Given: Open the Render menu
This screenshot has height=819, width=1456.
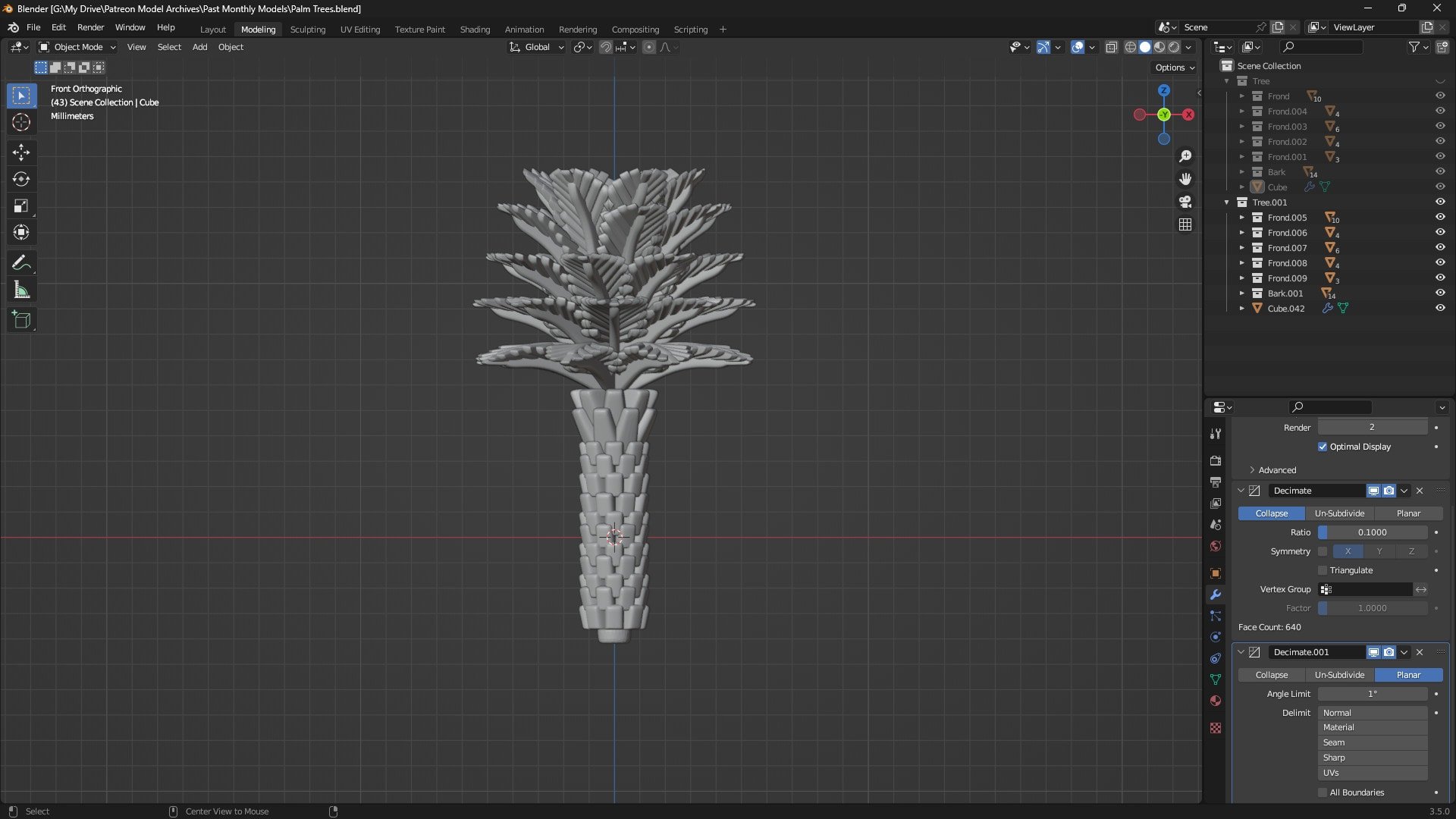Looking at the screenshot, I should (x=90, y=27).
